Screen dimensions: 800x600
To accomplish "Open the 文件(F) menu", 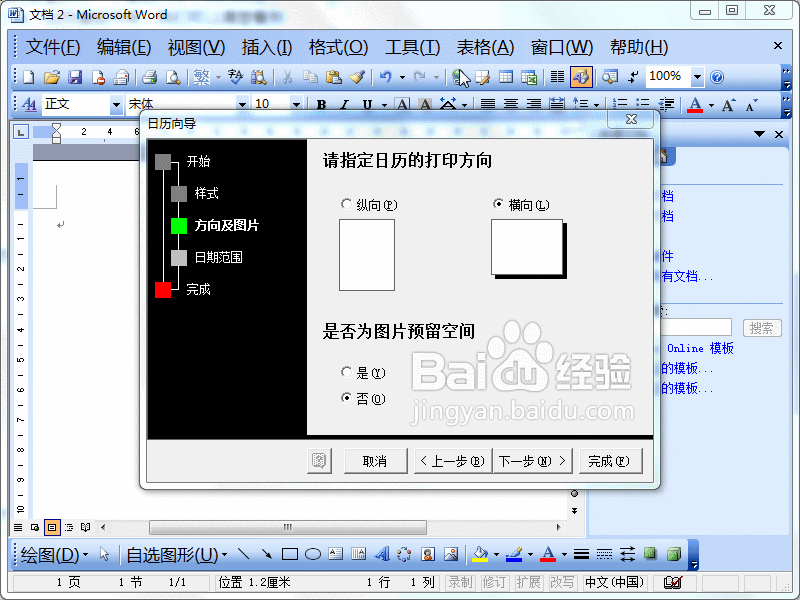I will (53, 47).
